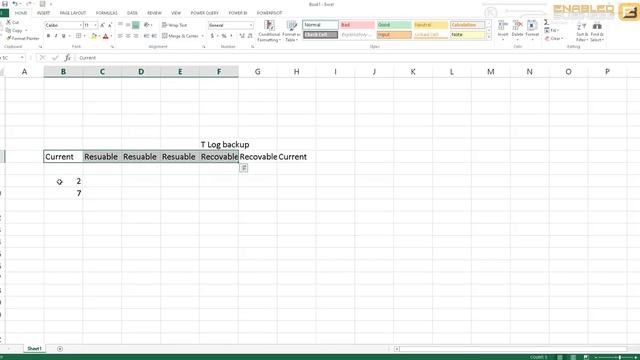Activate the Format Painter

[23, 38]
